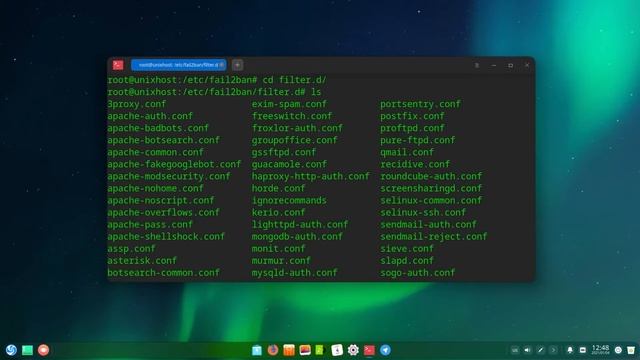Screen dimensions: 640x360
Task: Click portsentry.conf file name
Action: [420, 104]
